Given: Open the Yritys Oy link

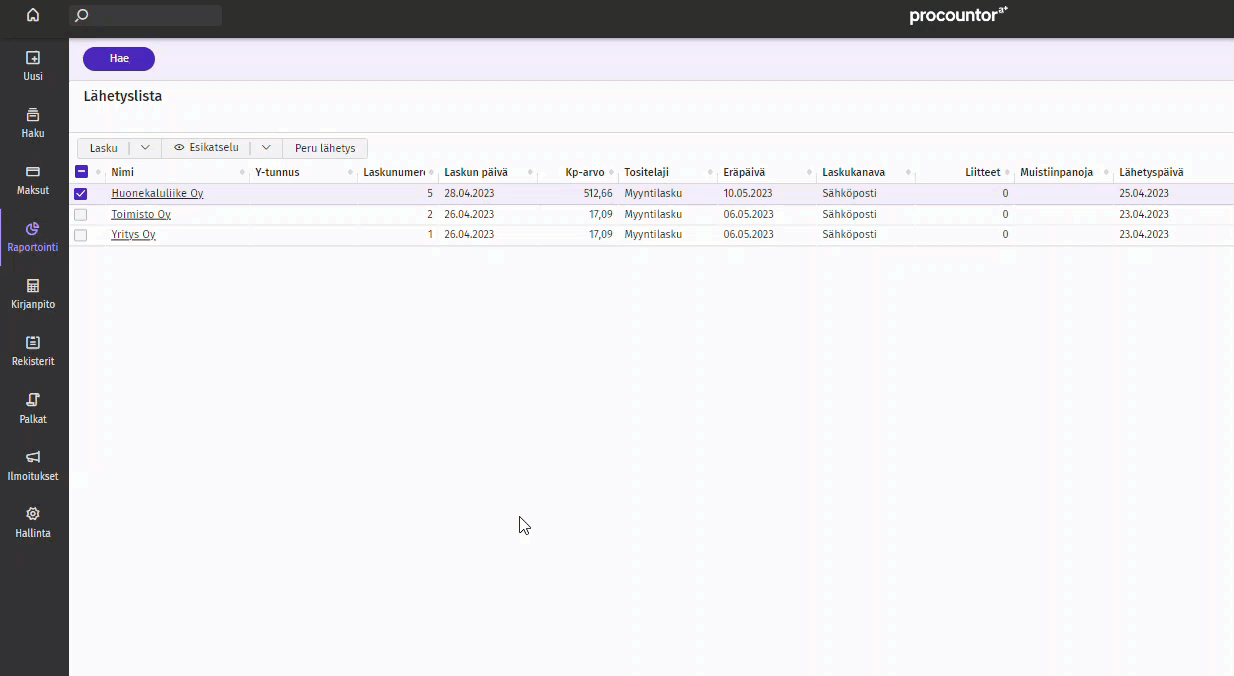Looking at the screenshot, I should pyautogui.click(x=133, y=235).
